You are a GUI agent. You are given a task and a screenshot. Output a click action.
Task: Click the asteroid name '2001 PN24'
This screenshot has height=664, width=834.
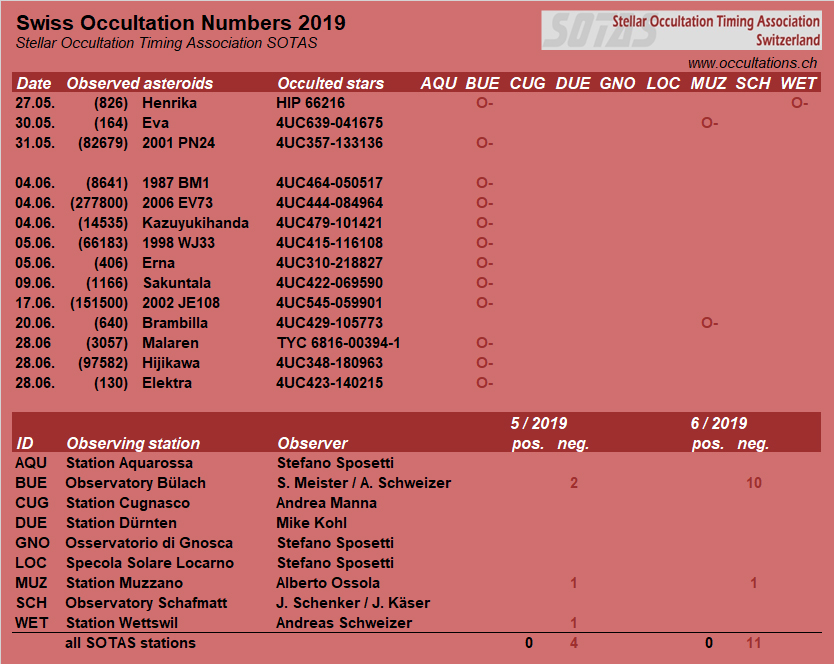point(178,143)
